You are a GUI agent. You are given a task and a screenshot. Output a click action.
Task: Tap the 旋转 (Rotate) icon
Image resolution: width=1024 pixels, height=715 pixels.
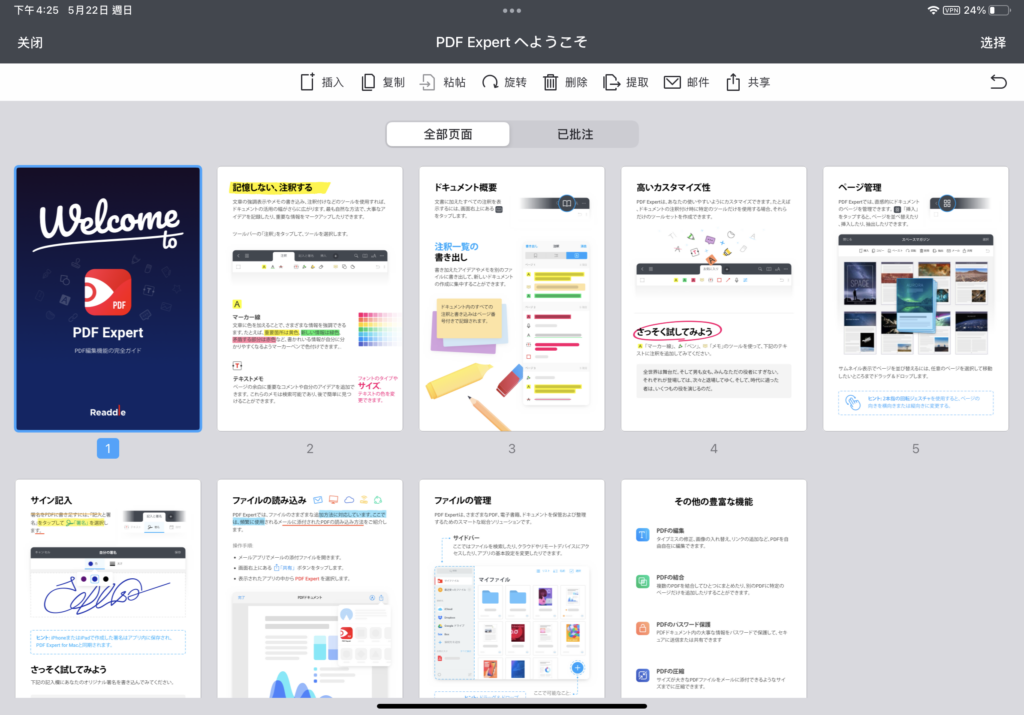pyautogui.click(x=490, y=82)
